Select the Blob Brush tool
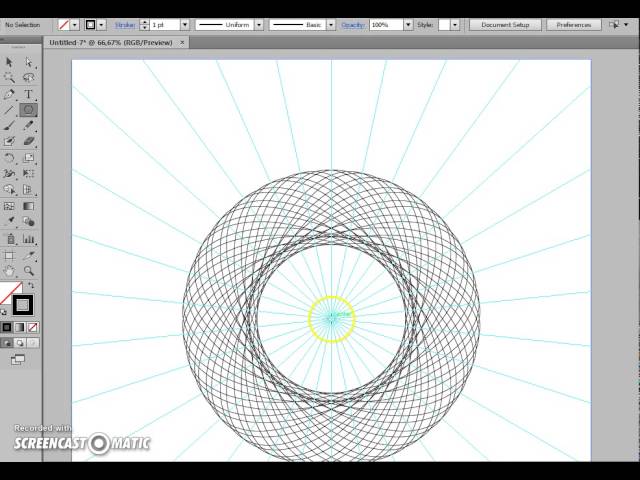This screenshot has height=480, width=640. pyautogui.click(x=9, y=141)
